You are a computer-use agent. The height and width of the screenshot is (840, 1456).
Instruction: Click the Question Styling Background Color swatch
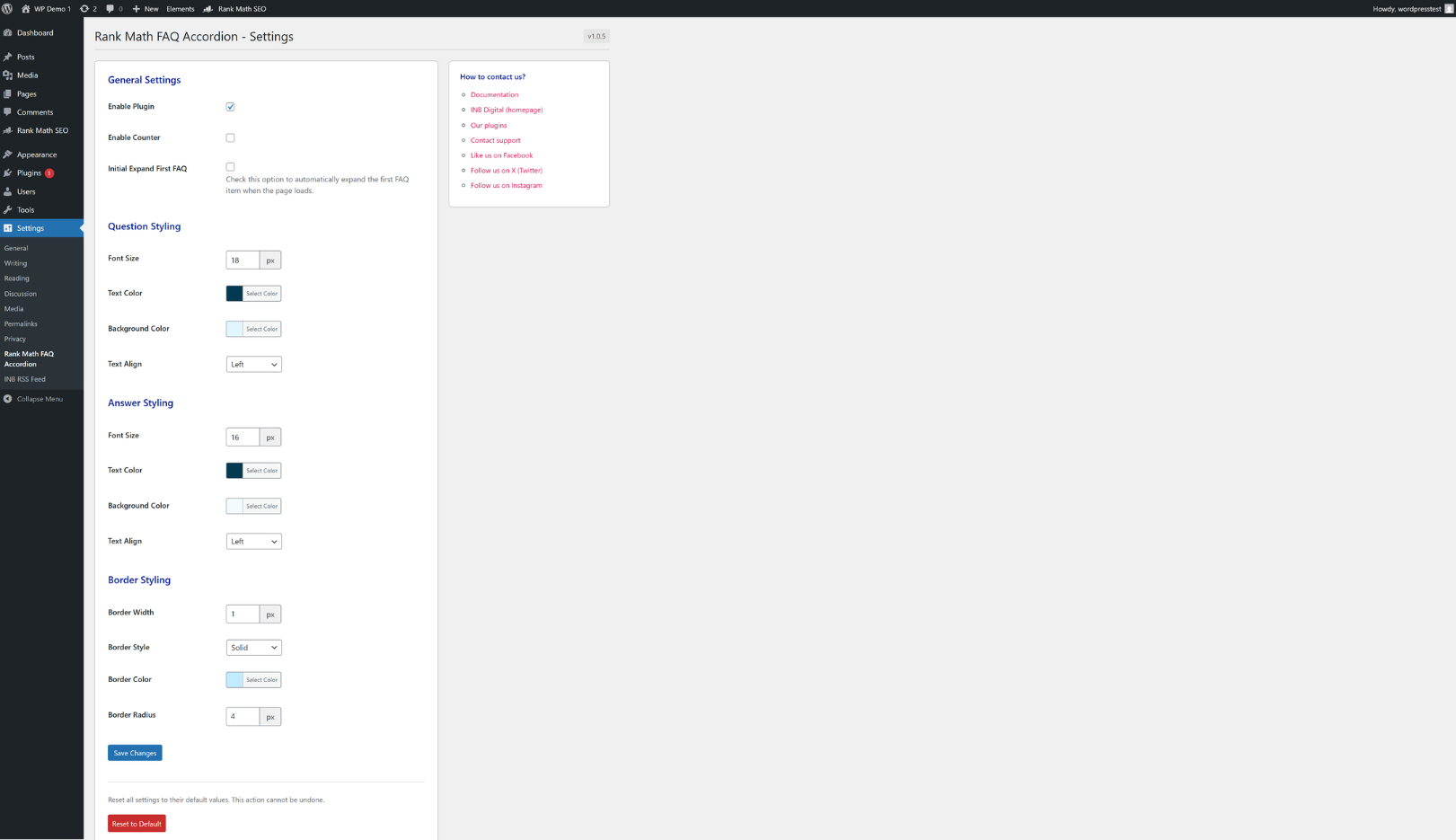point(234,329)
